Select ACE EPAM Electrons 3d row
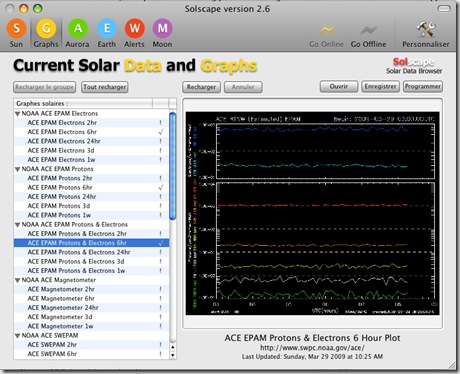Viewport: 460px width, 374px height. tap(91, 151)
